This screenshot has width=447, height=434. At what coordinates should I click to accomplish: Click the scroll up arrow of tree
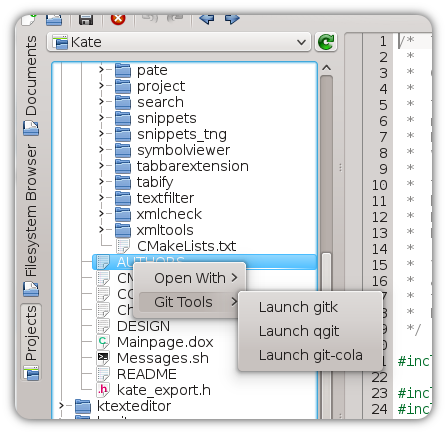326,68
